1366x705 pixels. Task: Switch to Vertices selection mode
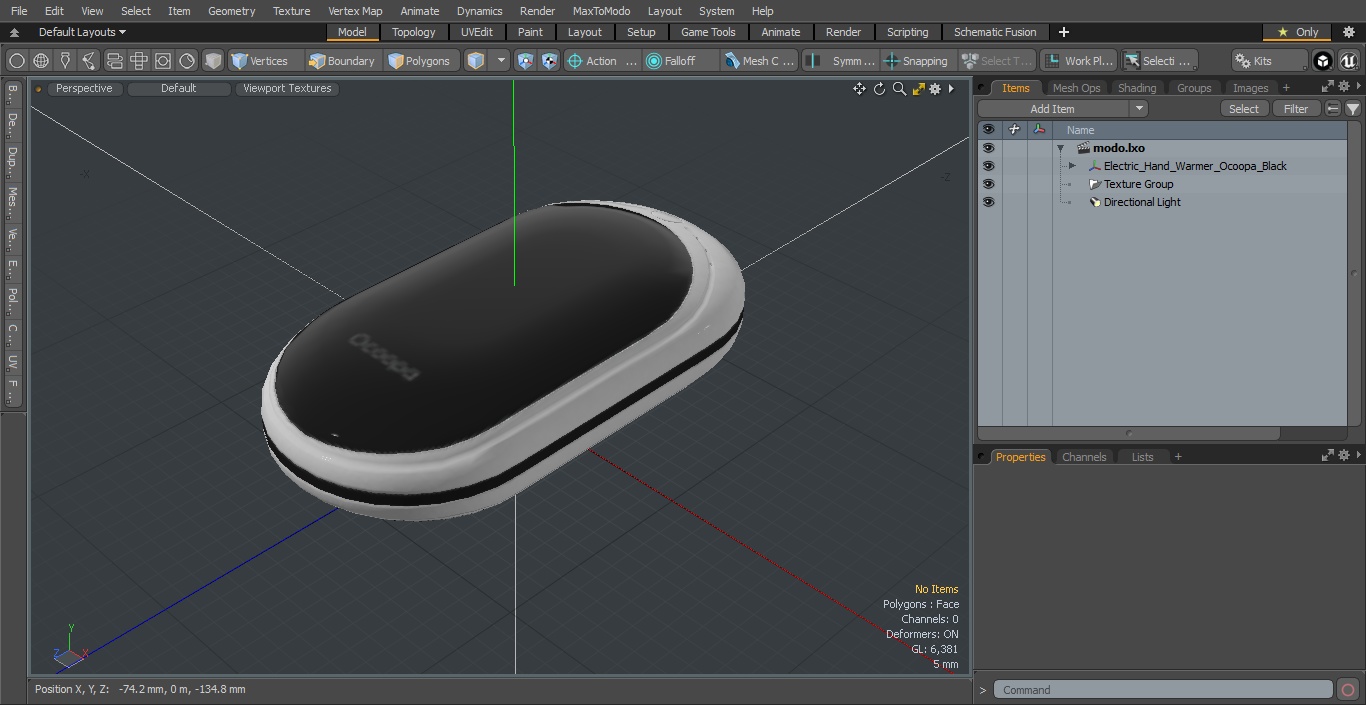(x=260, y=61)
